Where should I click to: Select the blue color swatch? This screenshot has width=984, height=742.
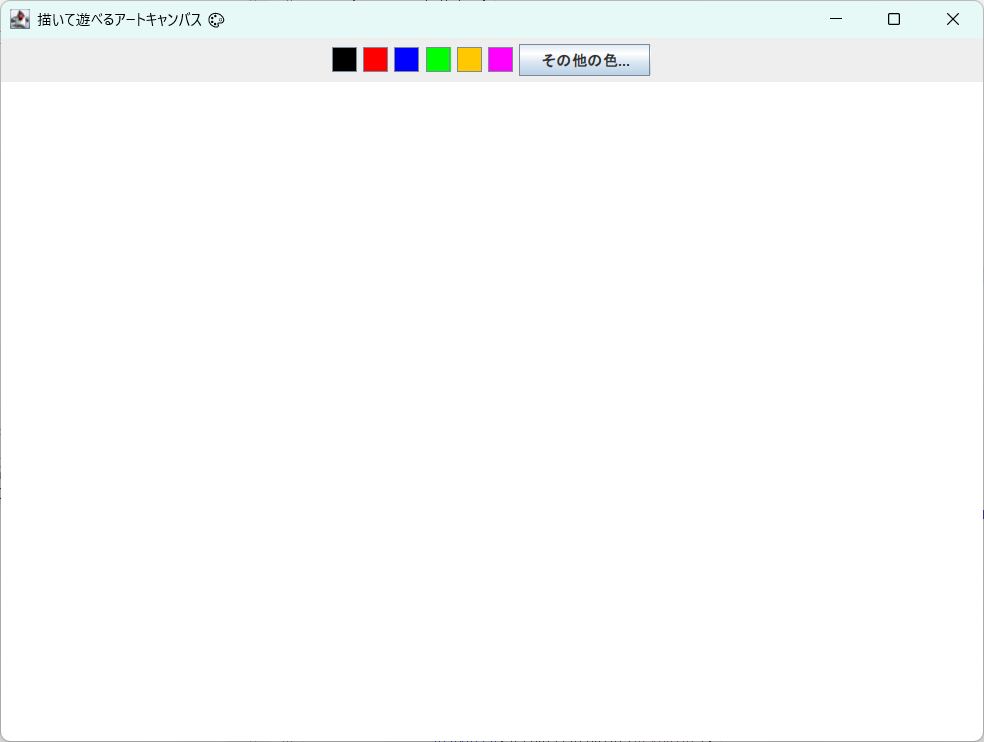click(x=407, y=60)
